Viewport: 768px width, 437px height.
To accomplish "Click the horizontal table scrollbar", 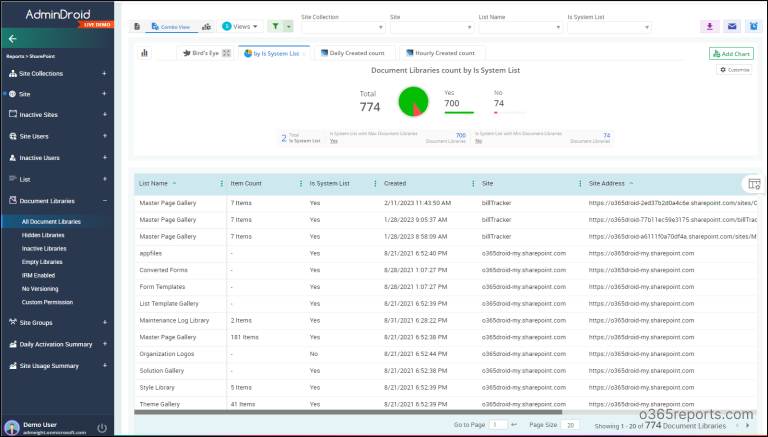I will click(x=348, y=413).
